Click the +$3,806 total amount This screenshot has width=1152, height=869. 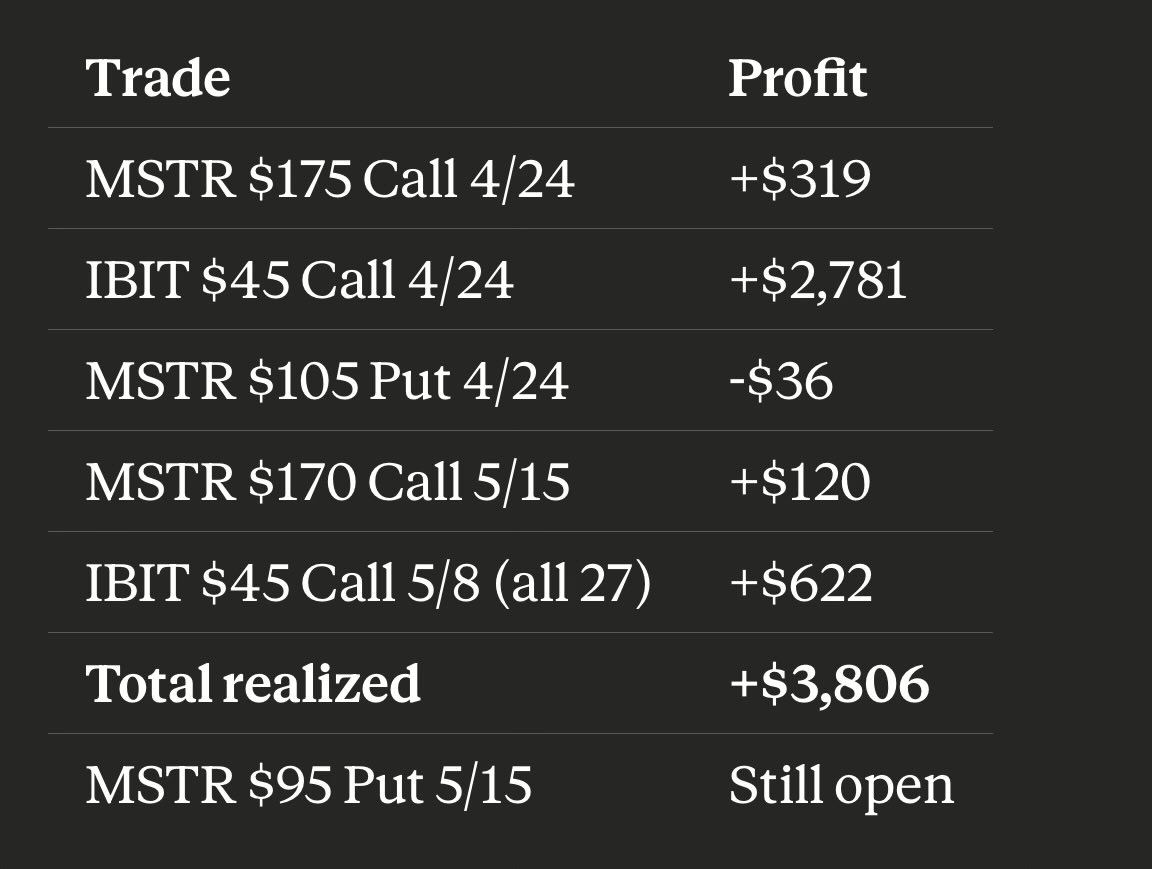(829, 685)
